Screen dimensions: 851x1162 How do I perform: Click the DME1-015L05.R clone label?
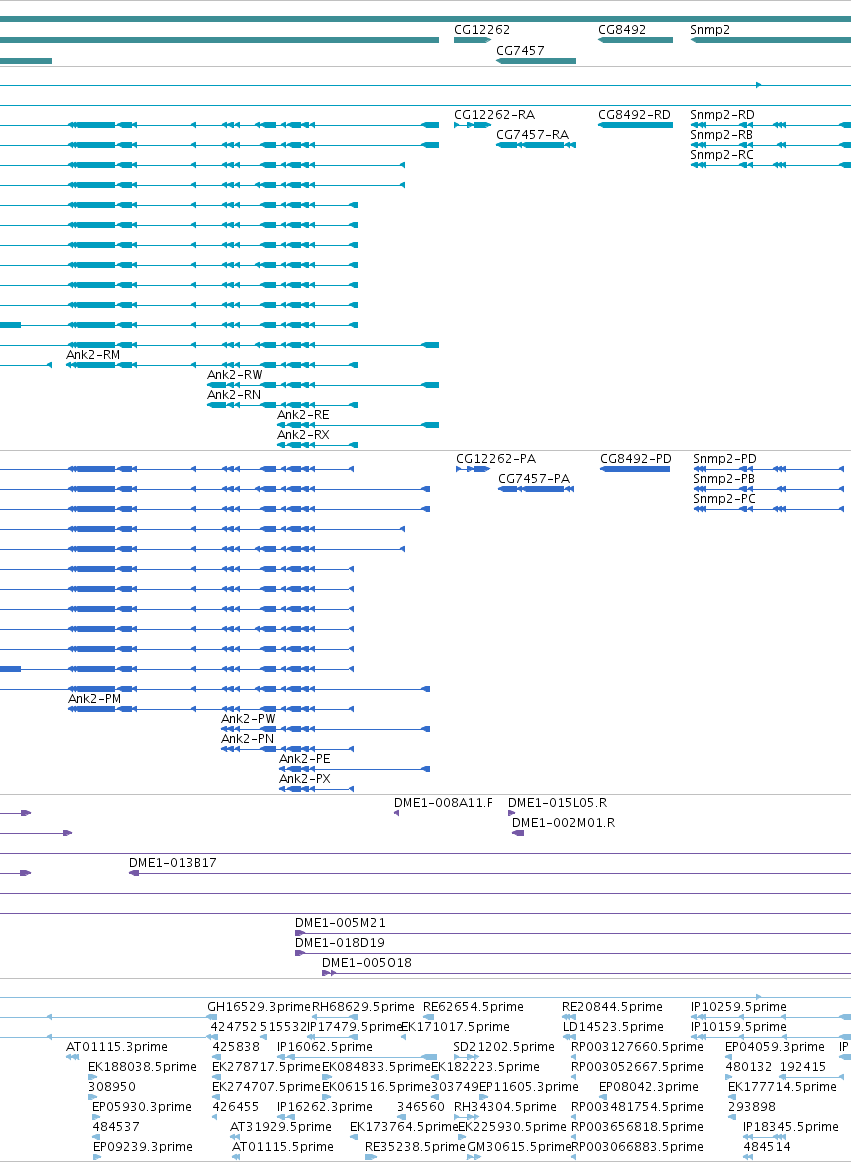tap(557, 803)
